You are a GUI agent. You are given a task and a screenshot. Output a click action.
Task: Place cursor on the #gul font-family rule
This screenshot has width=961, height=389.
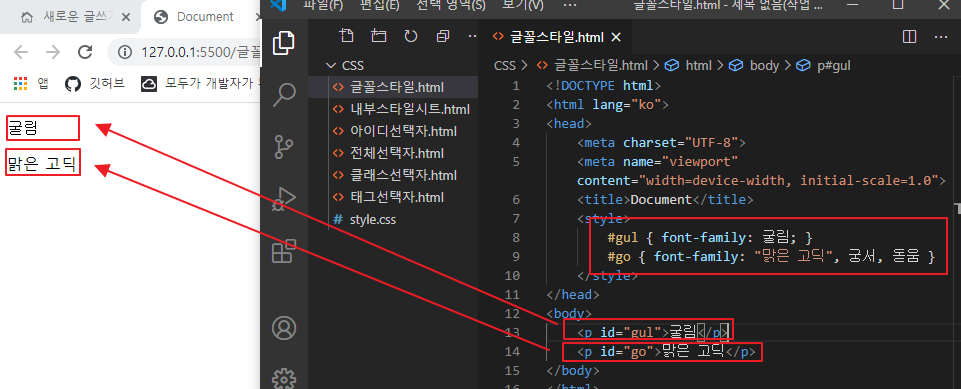tap(709, 237)
